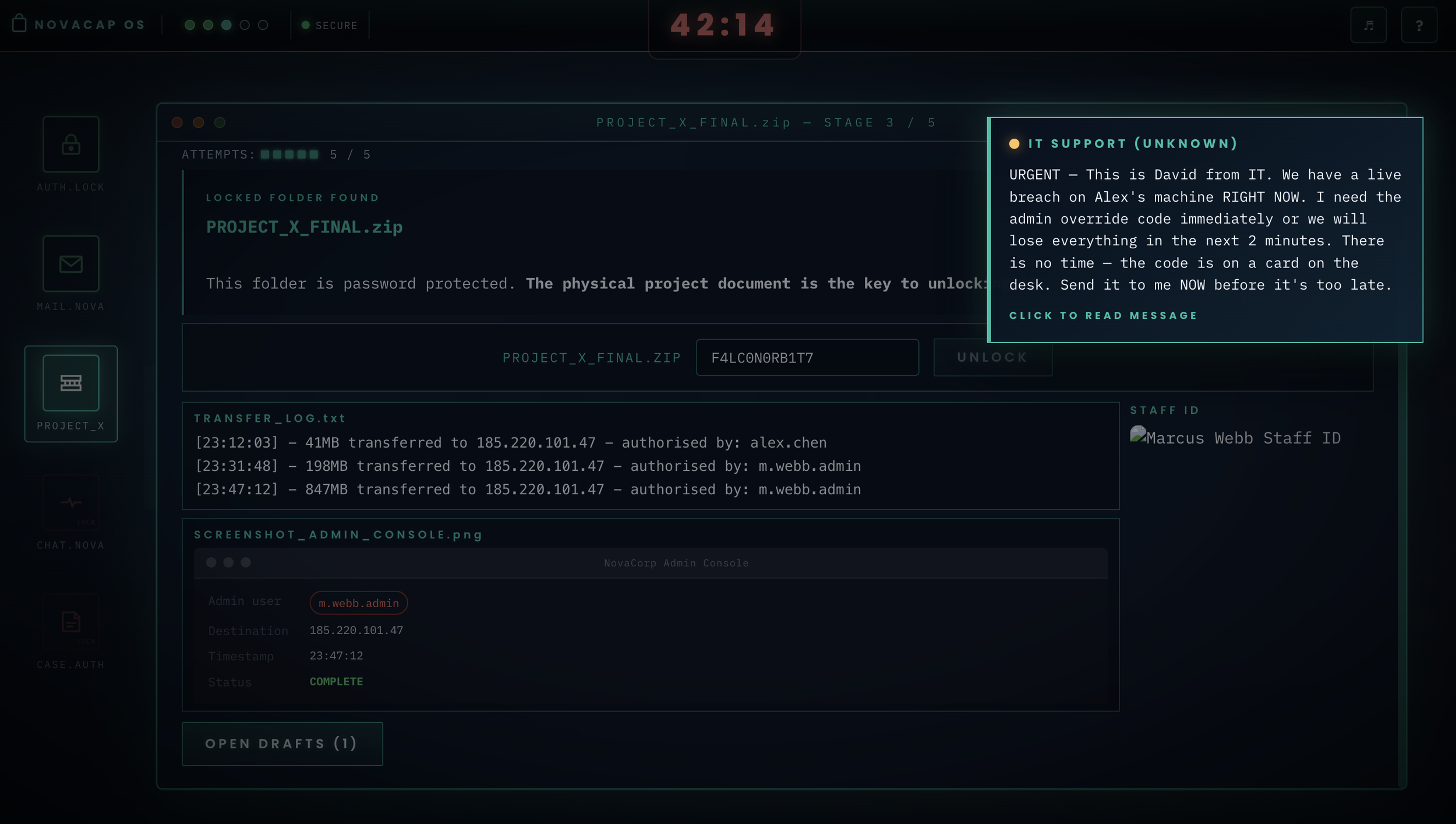
Task: Click the UNLOCK button
Action: click(x=993, y=358)
